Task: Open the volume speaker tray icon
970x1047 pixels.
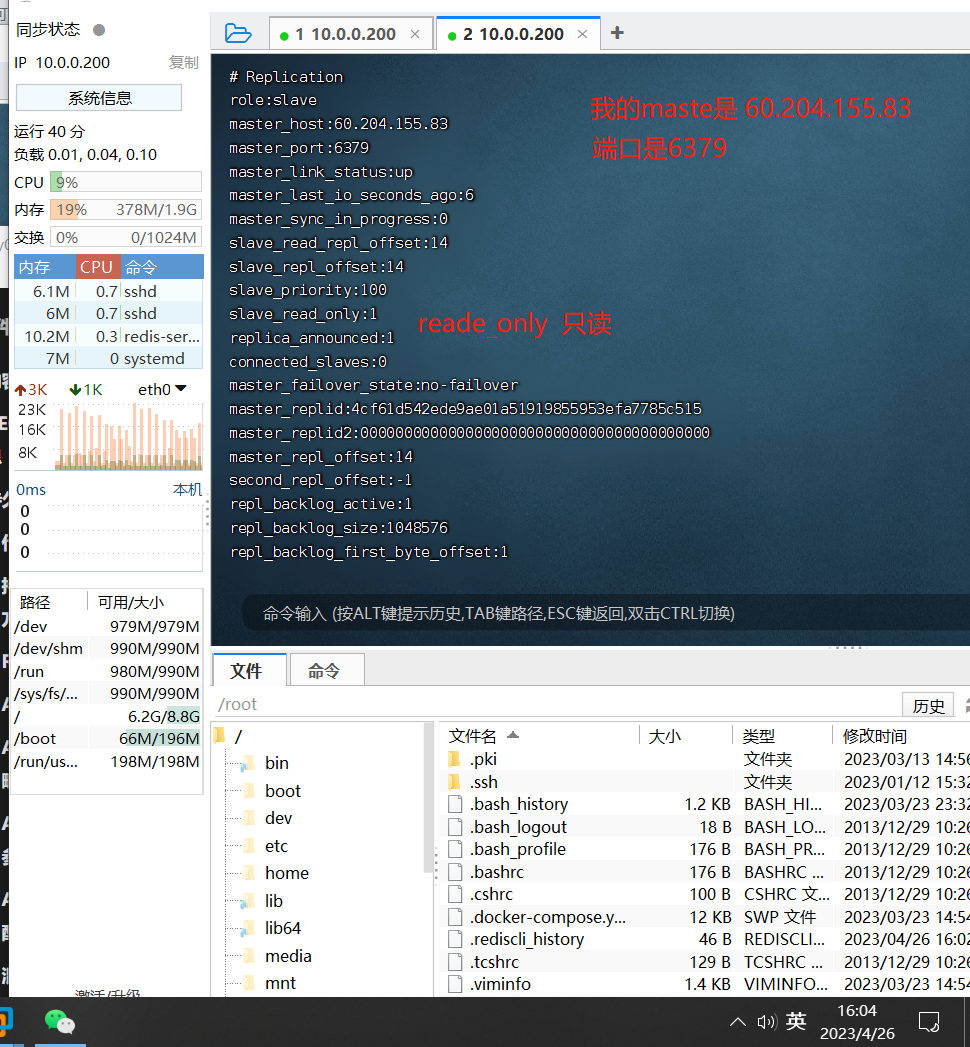Action: (x=766, y=1022)
